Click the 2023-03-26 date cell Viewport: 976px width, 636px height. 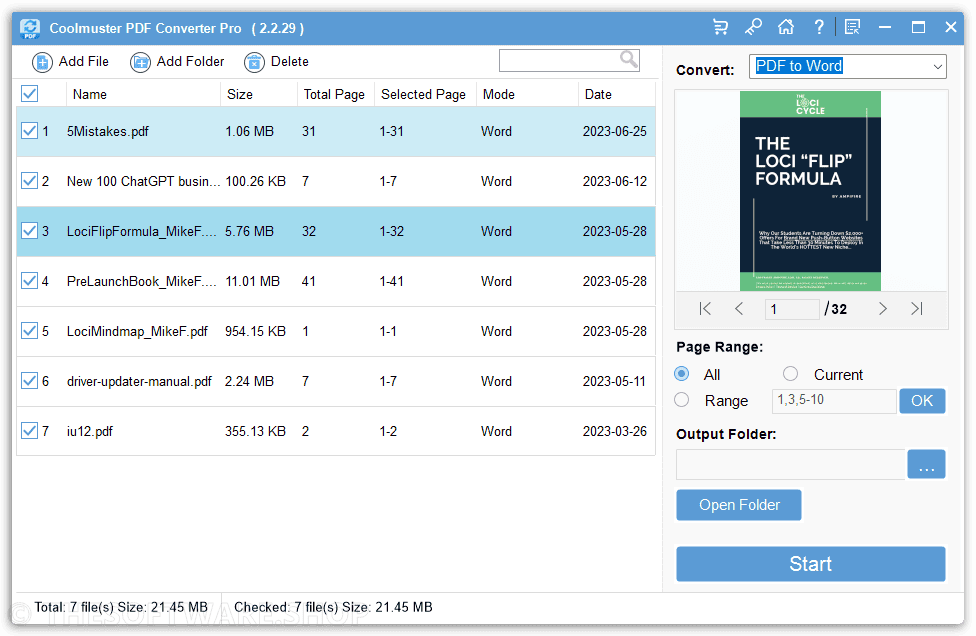coord(614,431)
